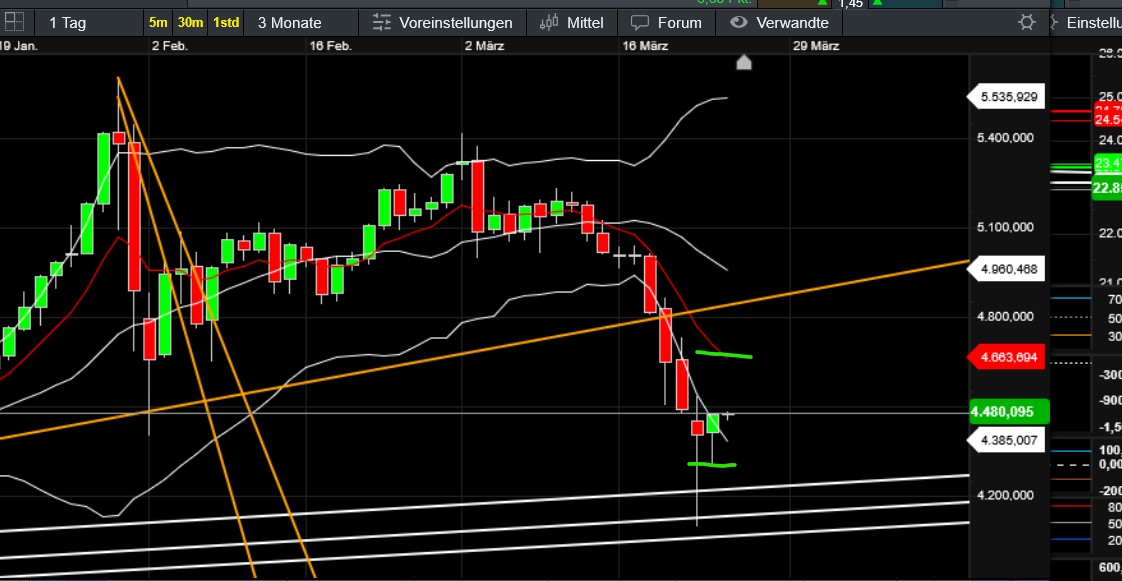Click the eye icon next to Verwandte
The height and width of the screenshot is (581, 1122).
(x=739, y=22)
